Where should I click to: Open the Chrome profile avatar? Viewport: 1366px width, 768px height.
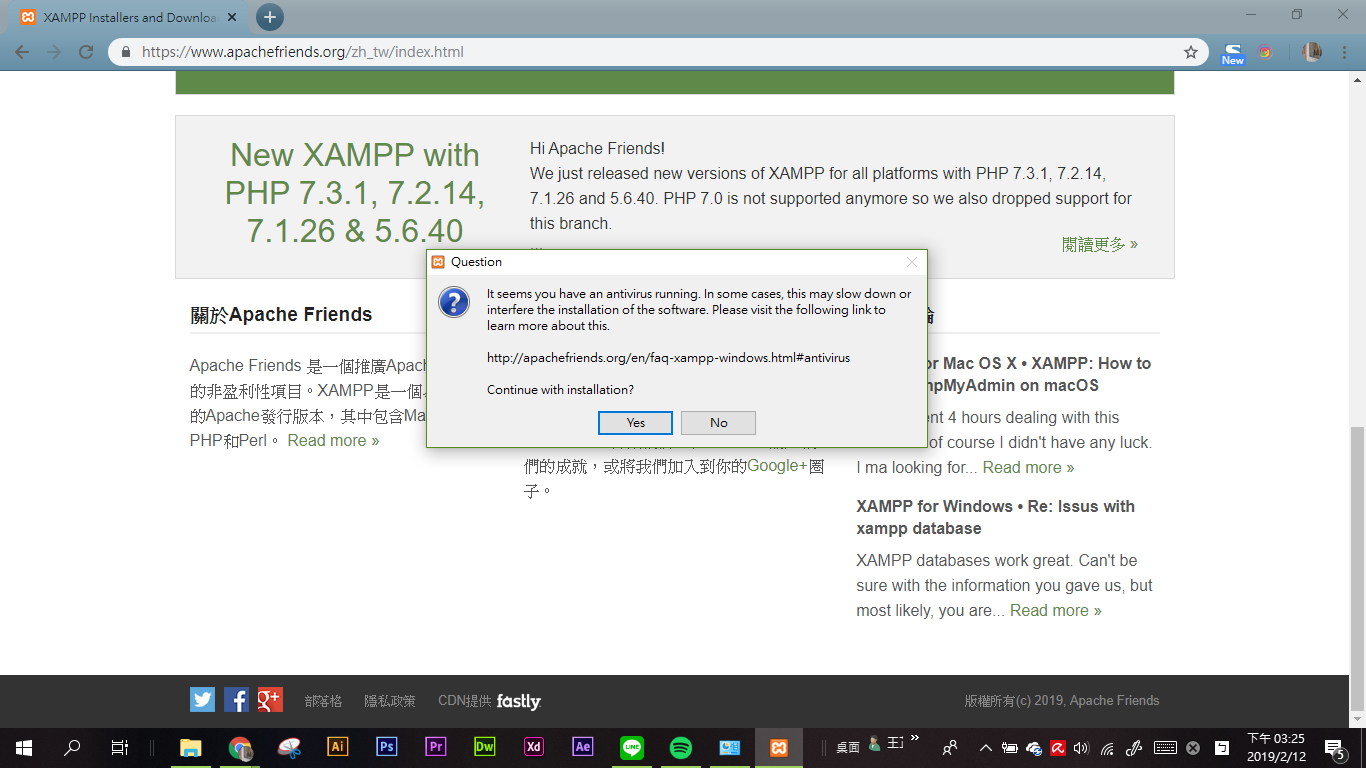coord(1312,52)
